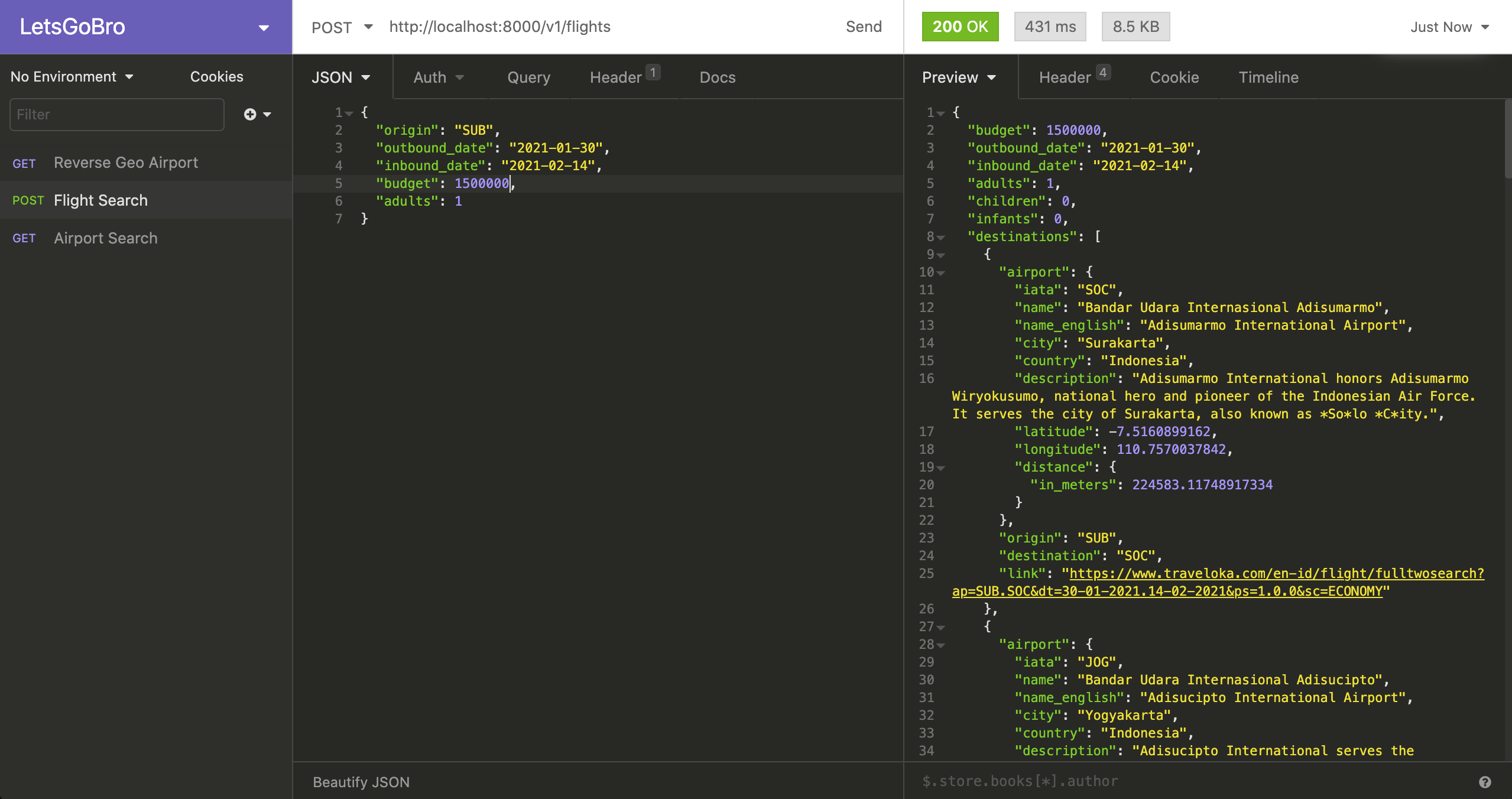
Task: Open the Timeline tab in response pane
Action: click(x=1268, y=77)
